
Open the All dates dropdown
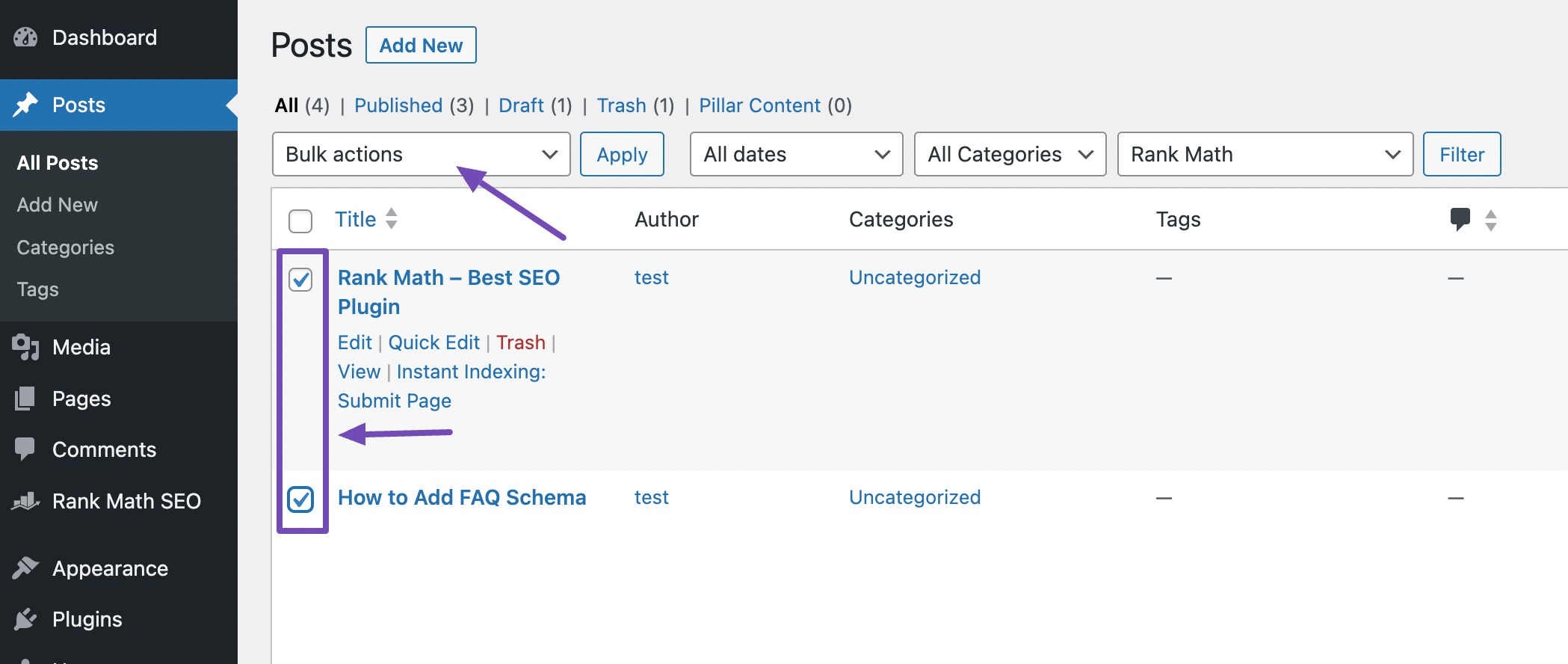pyautogui.click(x=797, y=154)
